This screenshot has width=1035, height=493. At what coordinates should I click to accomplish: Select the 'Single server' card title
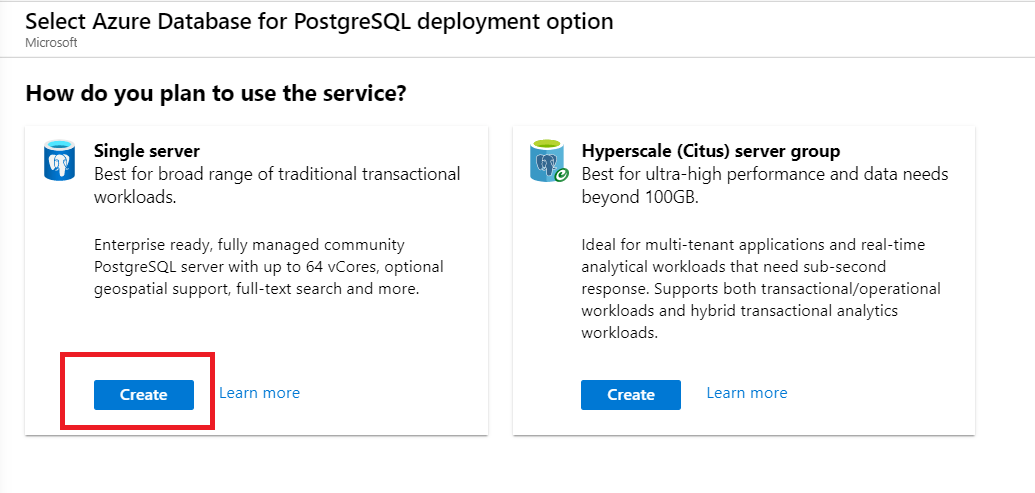tap(147, 151)
